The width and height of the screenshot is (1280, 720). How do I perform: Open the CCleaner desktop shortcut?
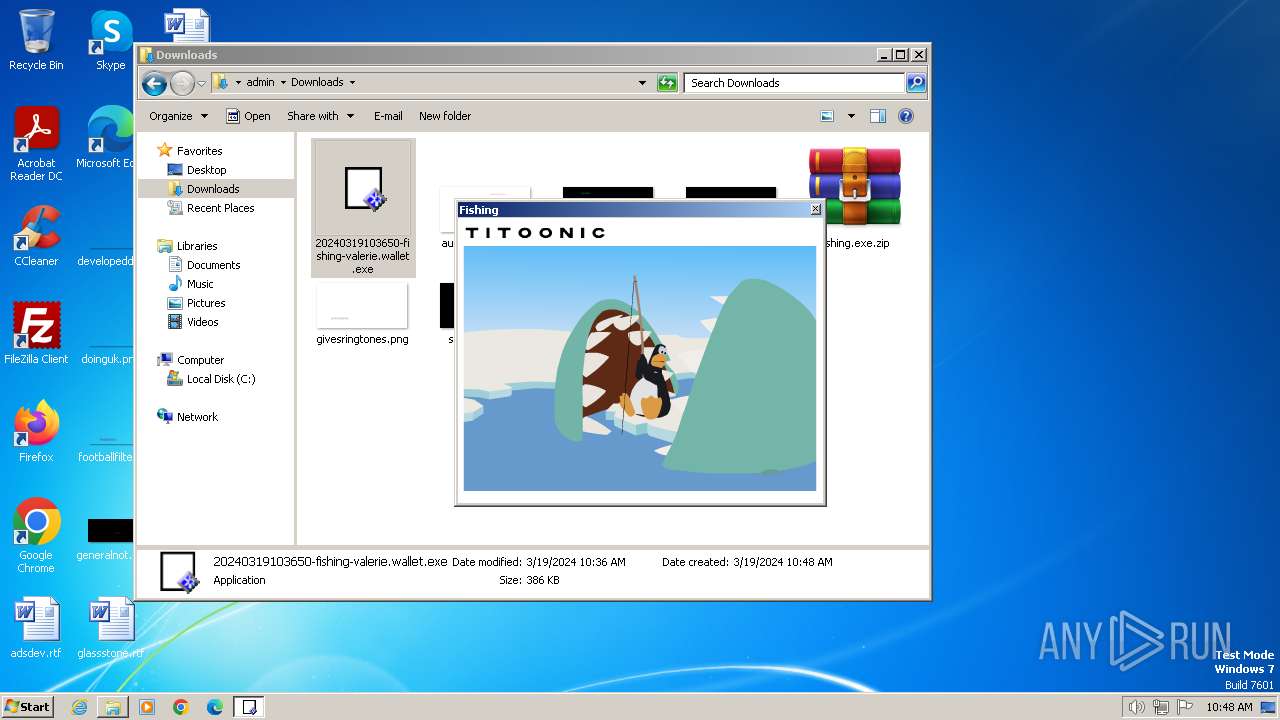click(36, 236)
